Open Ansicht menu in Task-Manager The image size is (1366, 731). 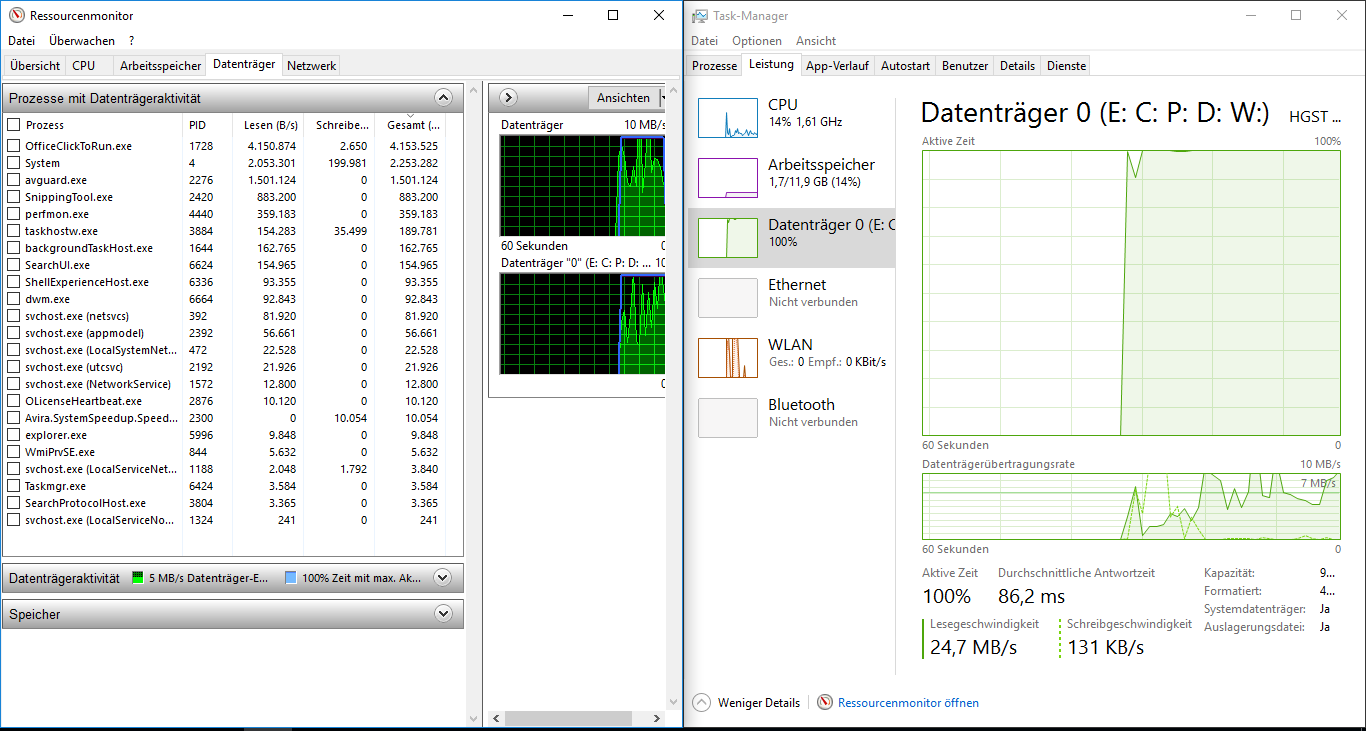tap(816, 41)
